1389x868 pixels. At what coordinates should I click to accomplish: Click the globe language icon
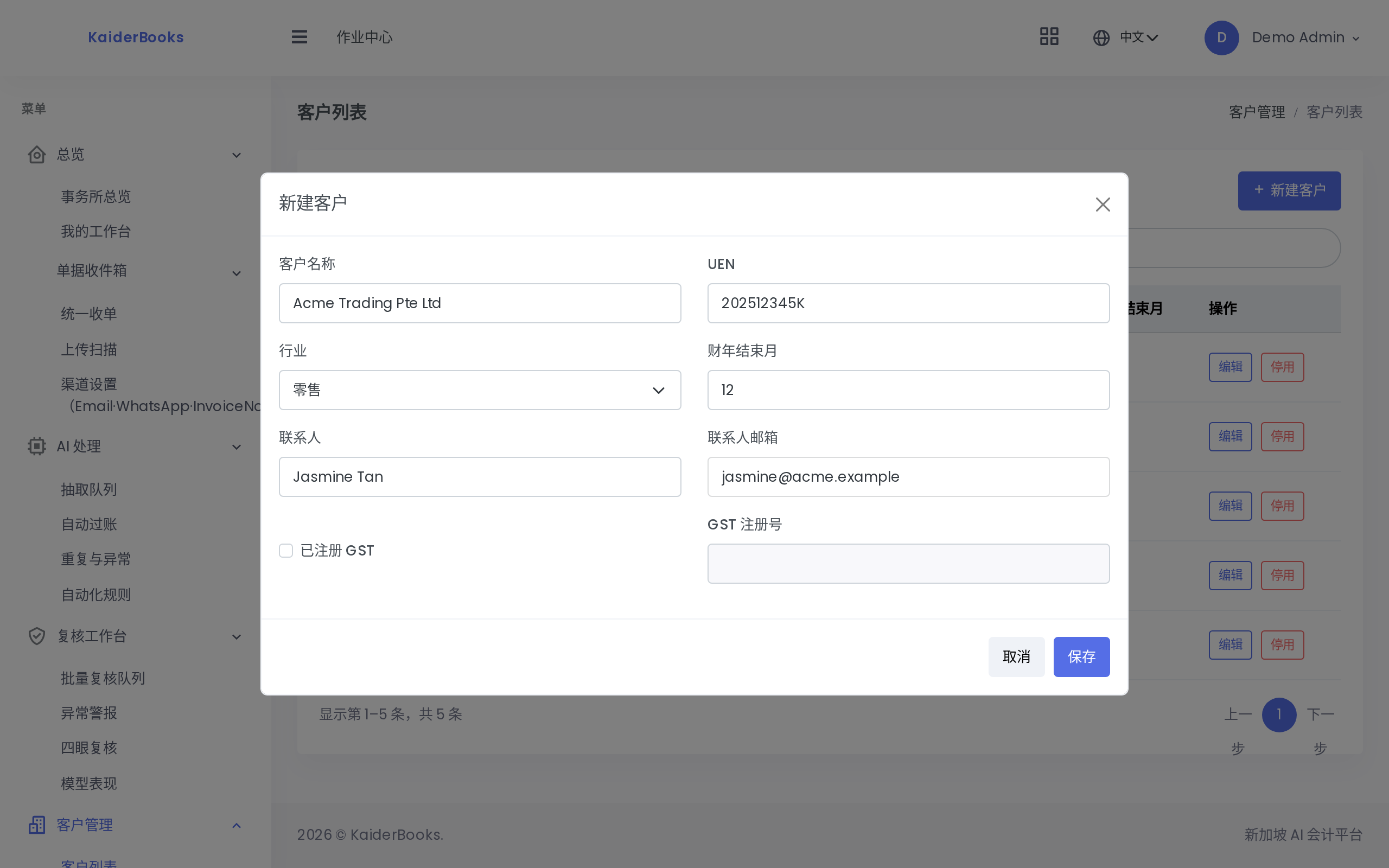[1101, 38]
